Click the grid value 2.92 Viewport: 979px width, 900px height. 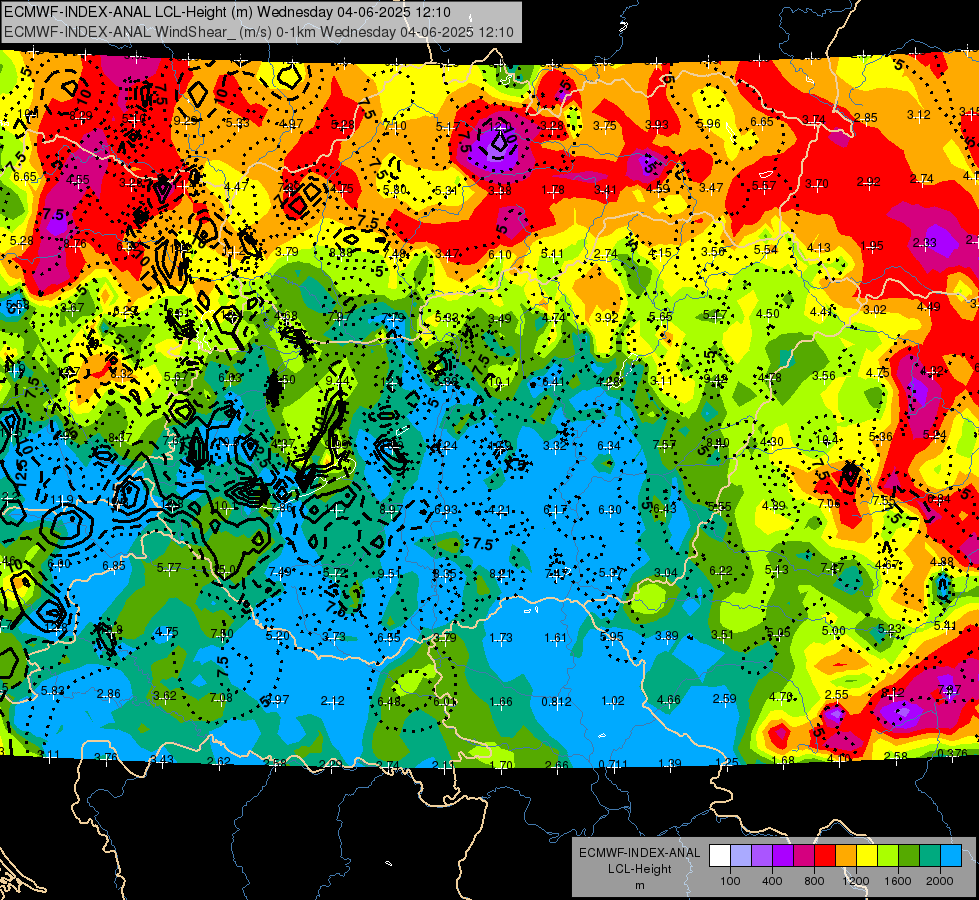(868, 182)
